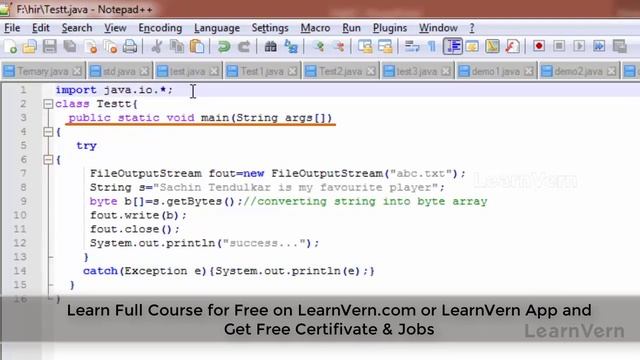Open the Window menu
This screenshot has width=640, height=360.
tap(438, 28)
